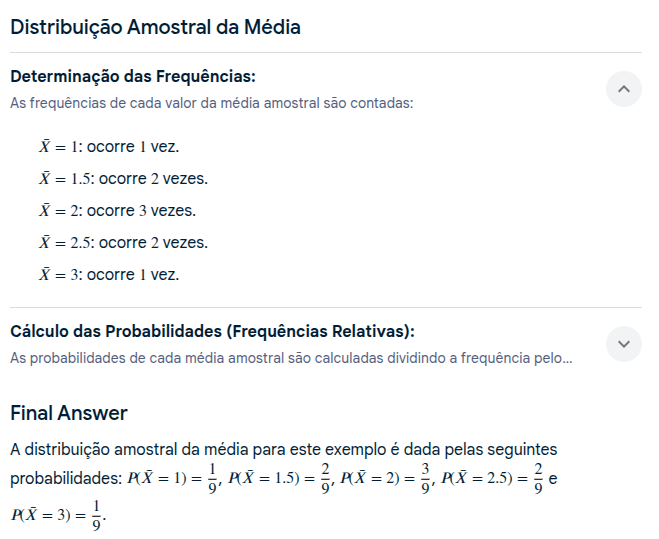The width and height of the screenshot is (659, 539).
Task: Select the Distribuição Amostral da Média heading
Action: tap(155, 27)
